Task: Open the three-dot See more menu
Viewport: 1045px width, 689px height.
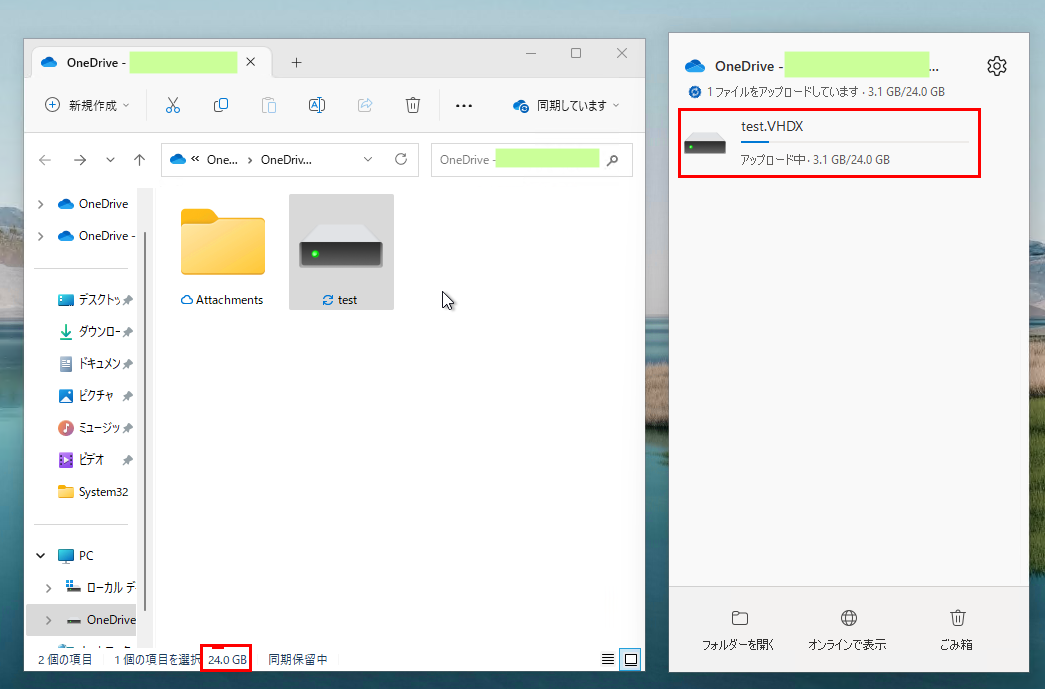Action: (464, 105)
